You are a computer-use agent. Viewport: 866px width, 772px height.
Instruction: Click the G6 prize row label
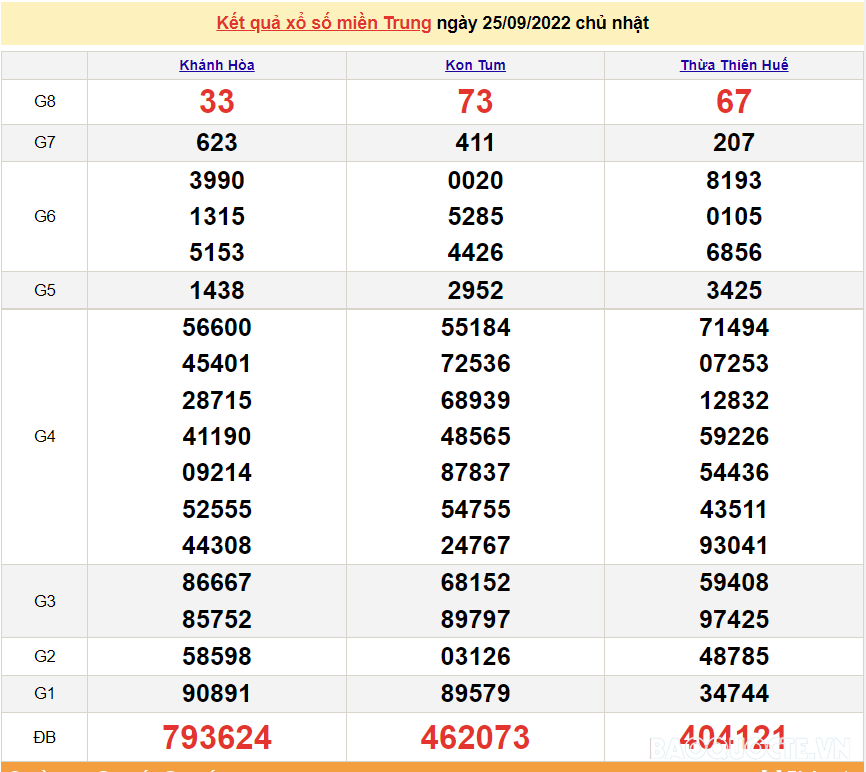(x=45, y=216)
